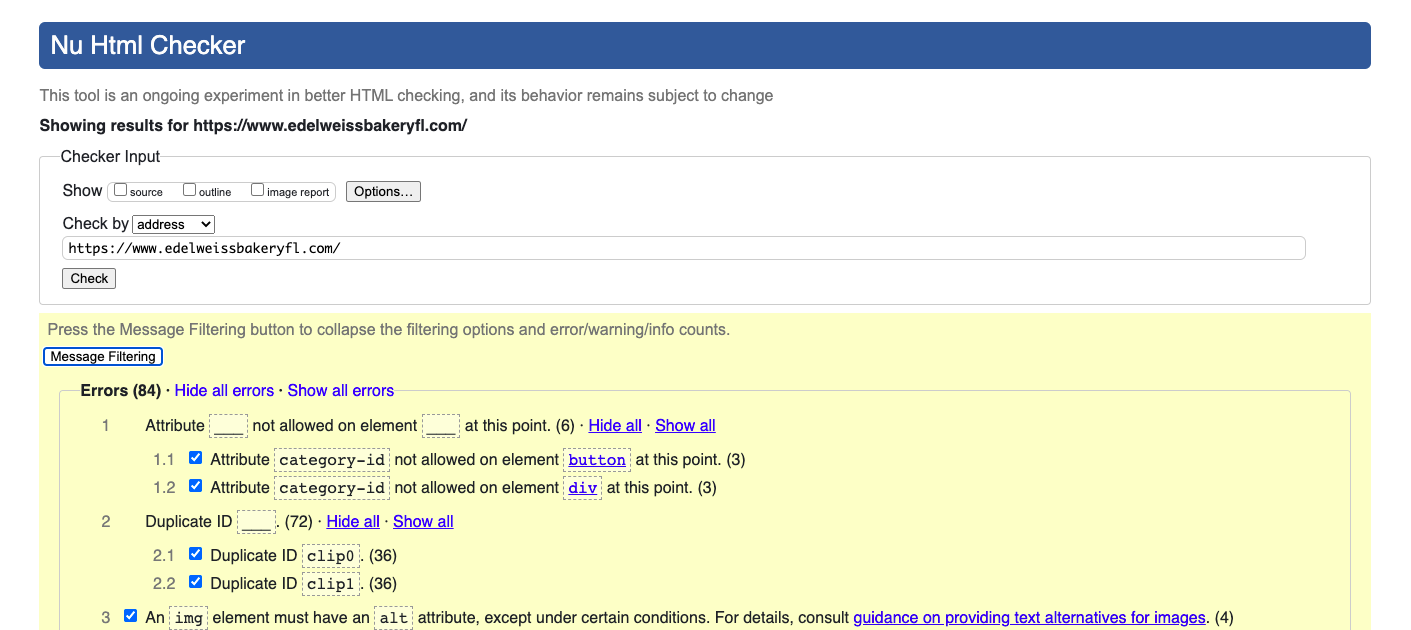The height and width of the screenshot is (630, 1411).
Task: Uncheck Duplicate ID clip1 filter
Action: tap(196, 583)
